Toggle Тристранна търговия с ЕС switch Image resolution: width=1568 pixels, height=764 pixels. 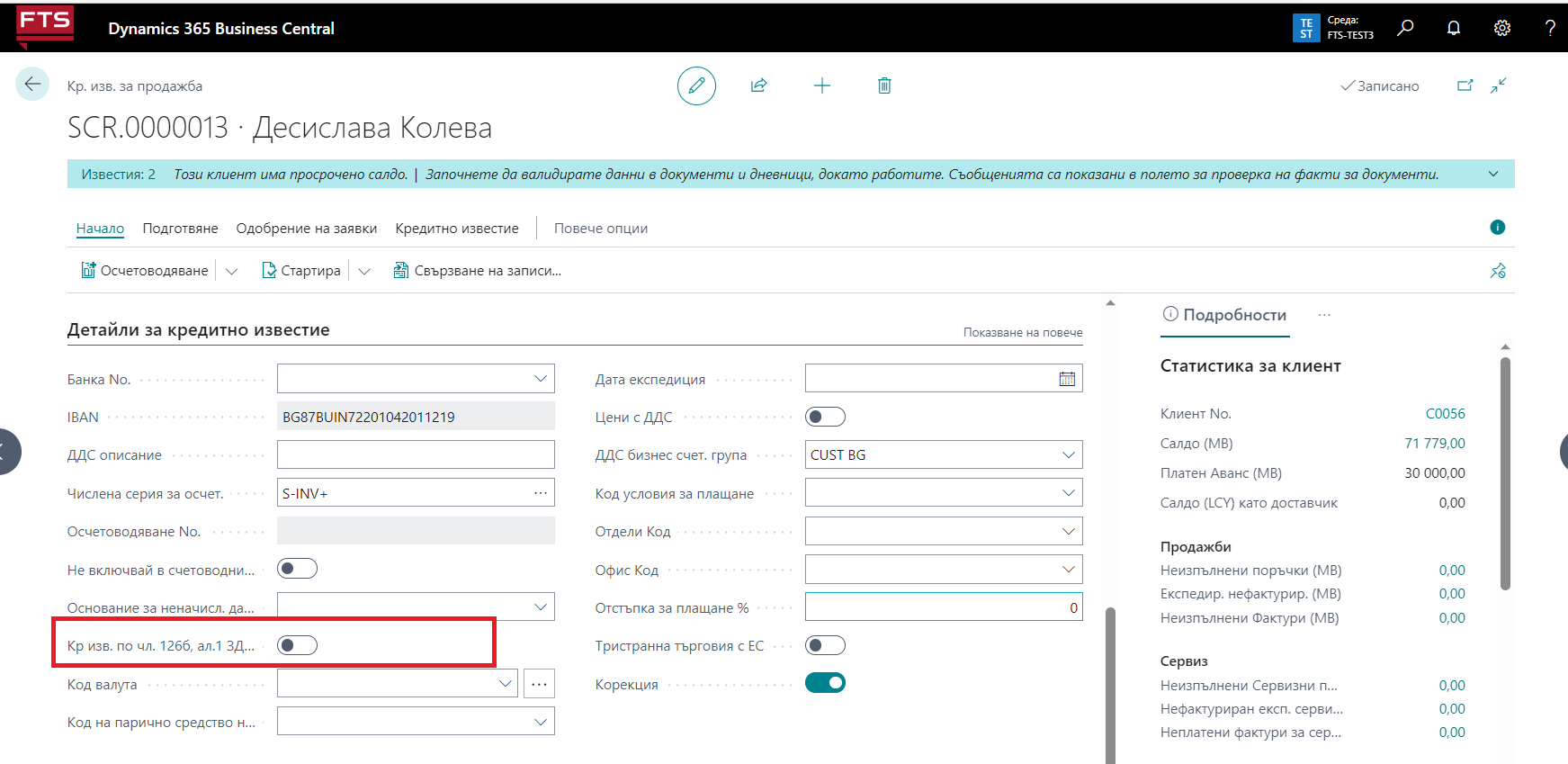point(825,645)
